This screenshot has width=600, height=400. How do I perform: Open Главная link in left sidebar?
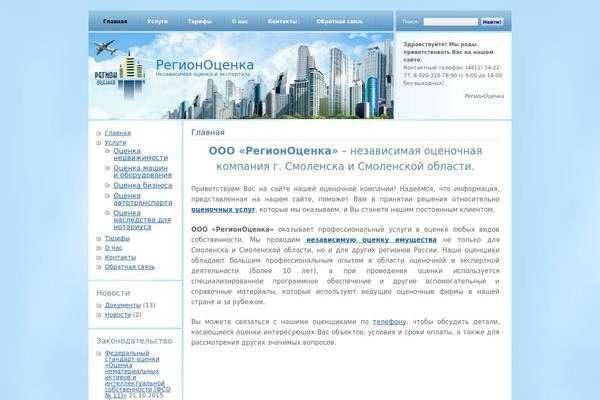pos(118,133)
